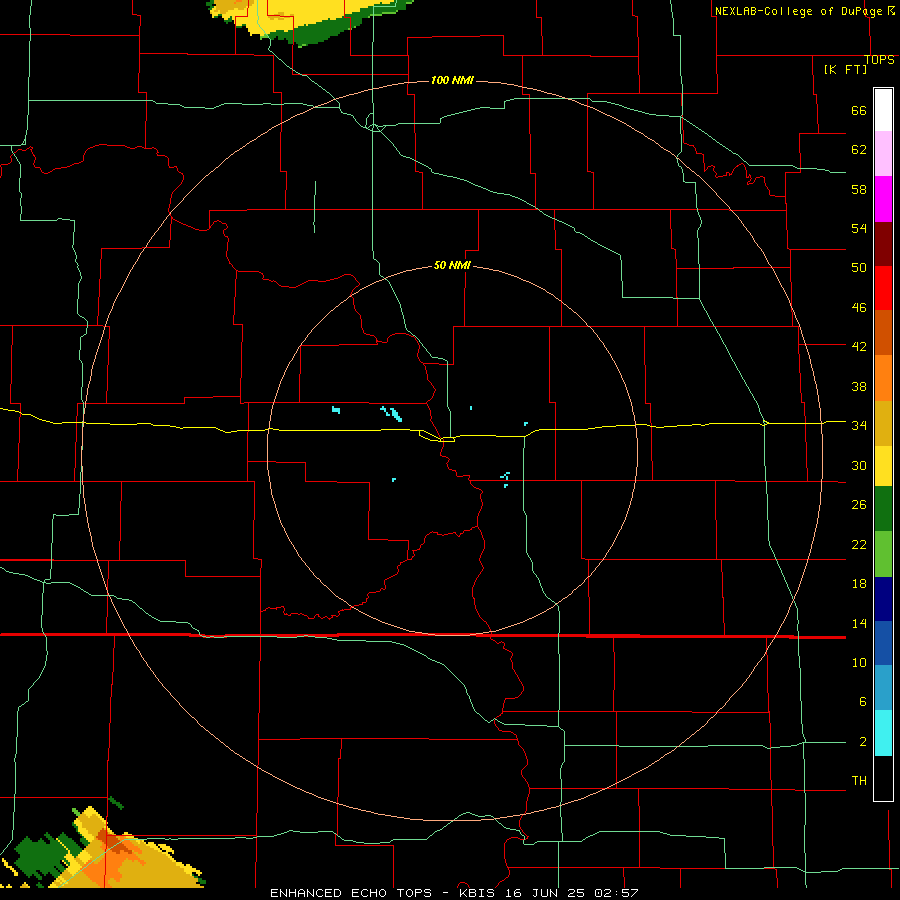900x900 pixels.
Task: Click the TH threshold legend label
Action: [859, 781]
